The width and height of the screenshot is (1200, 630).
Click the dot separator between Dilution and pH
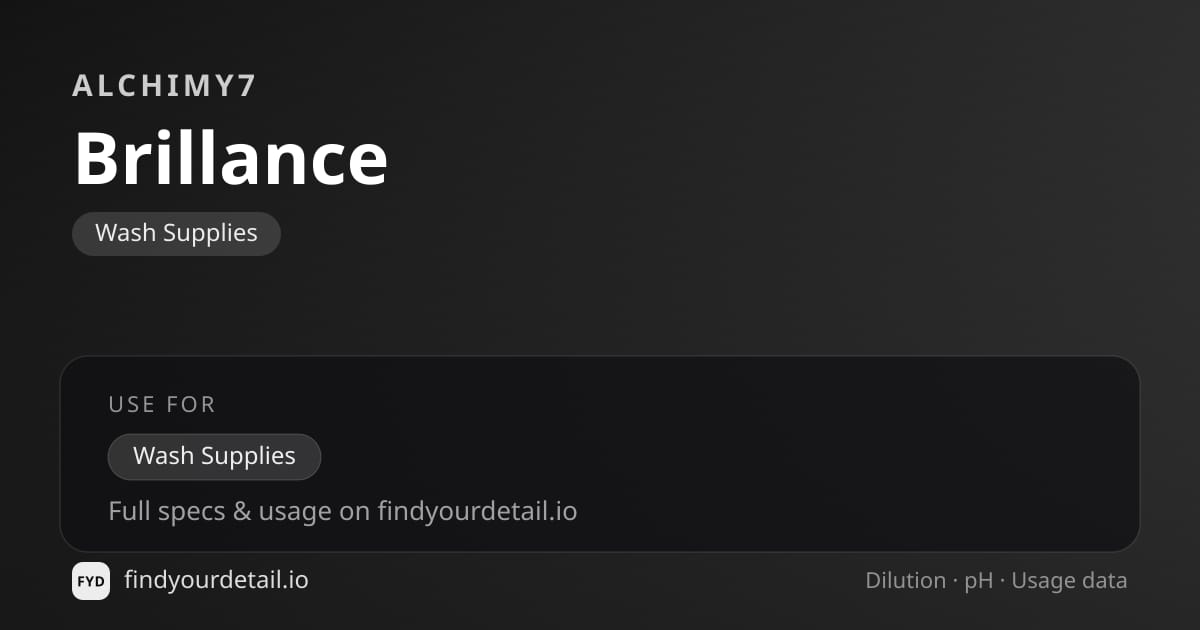point(955,581)
